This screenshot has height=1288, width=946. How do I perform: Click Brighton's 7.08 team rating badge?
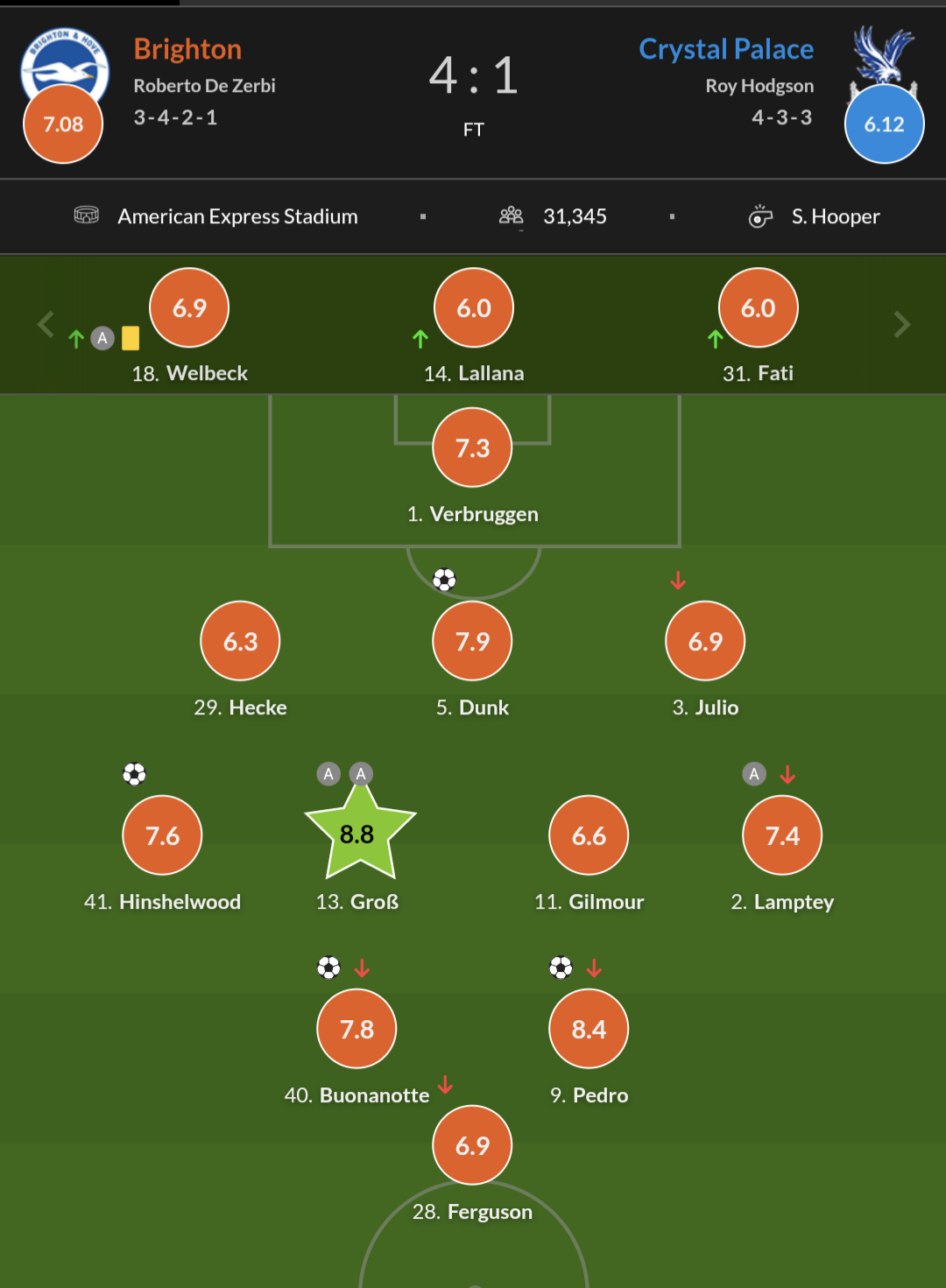pyautogui.click(x=63, y=123)
